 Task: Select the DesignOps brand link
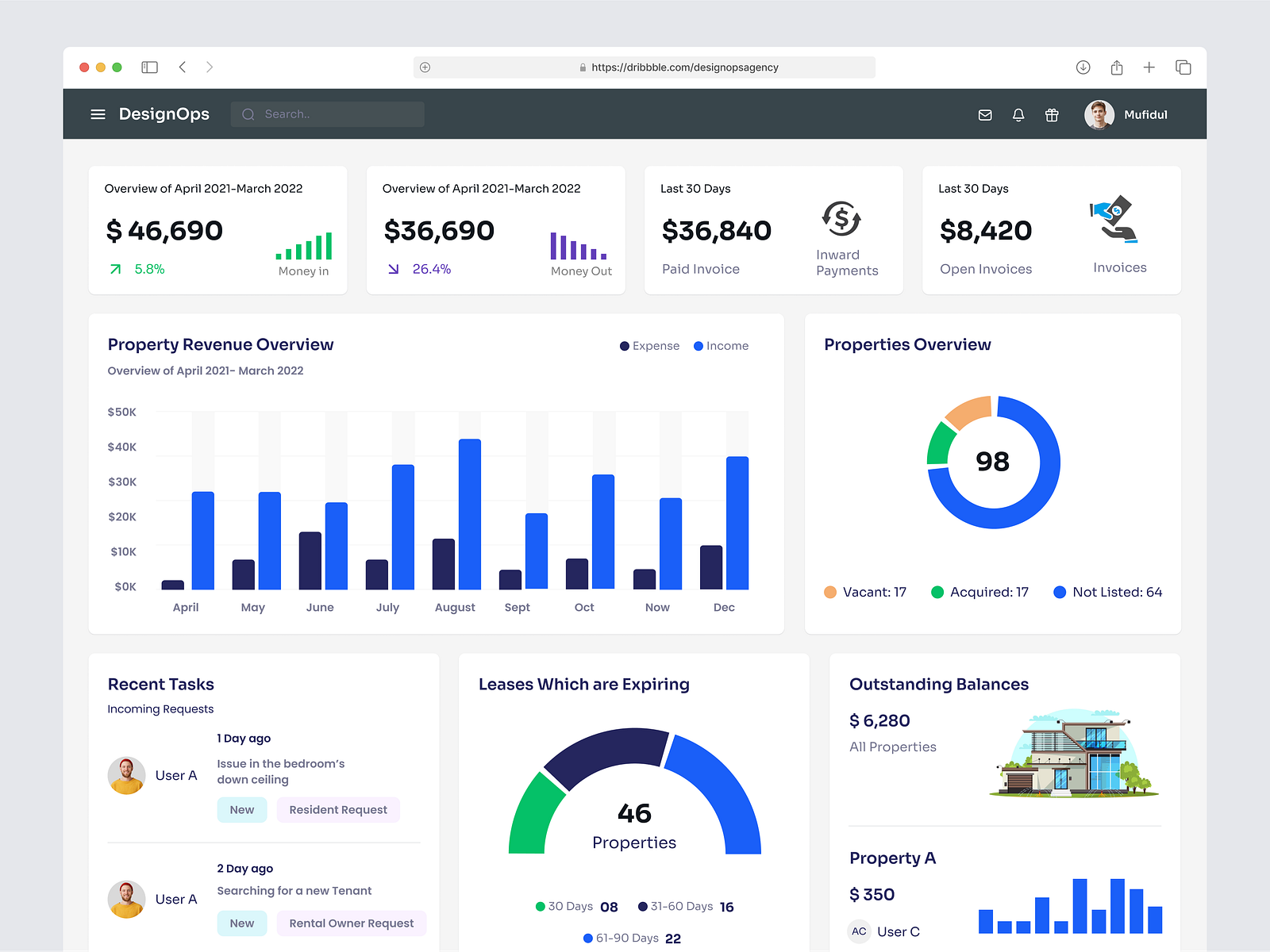point(164,114)
